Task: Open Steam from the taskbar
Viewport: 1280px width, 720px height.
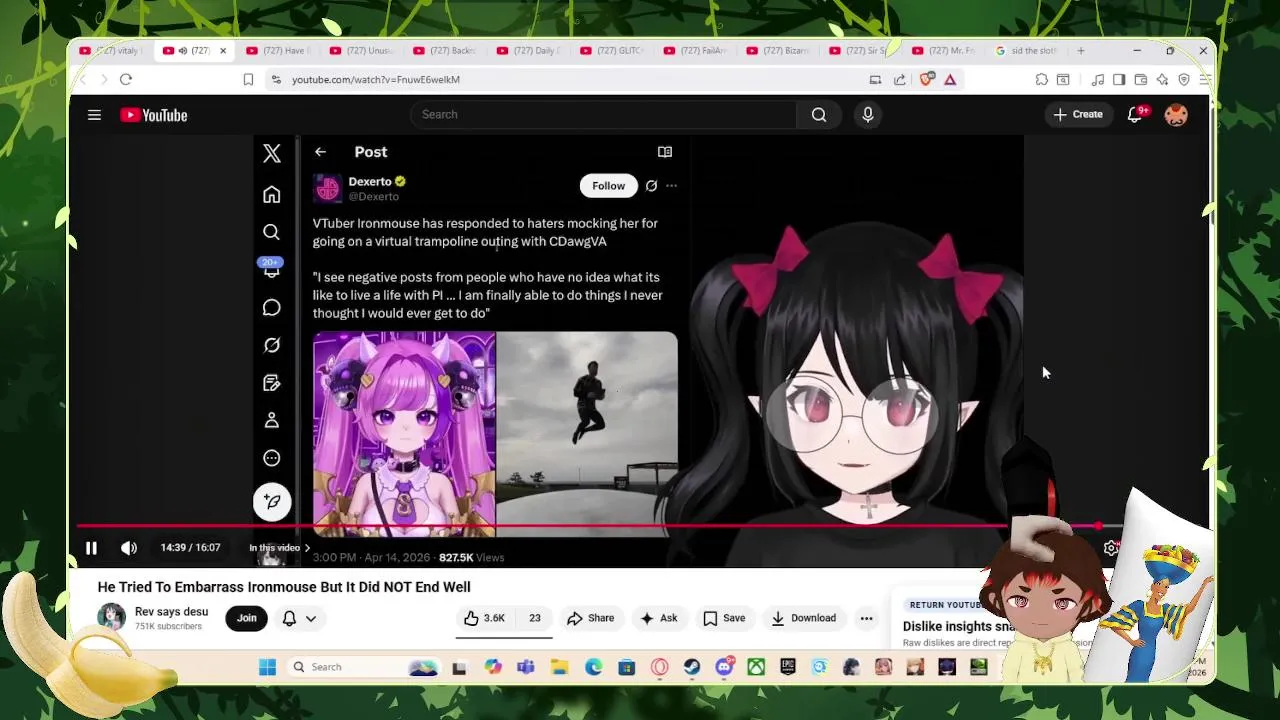Action: [x=692, y=667]
